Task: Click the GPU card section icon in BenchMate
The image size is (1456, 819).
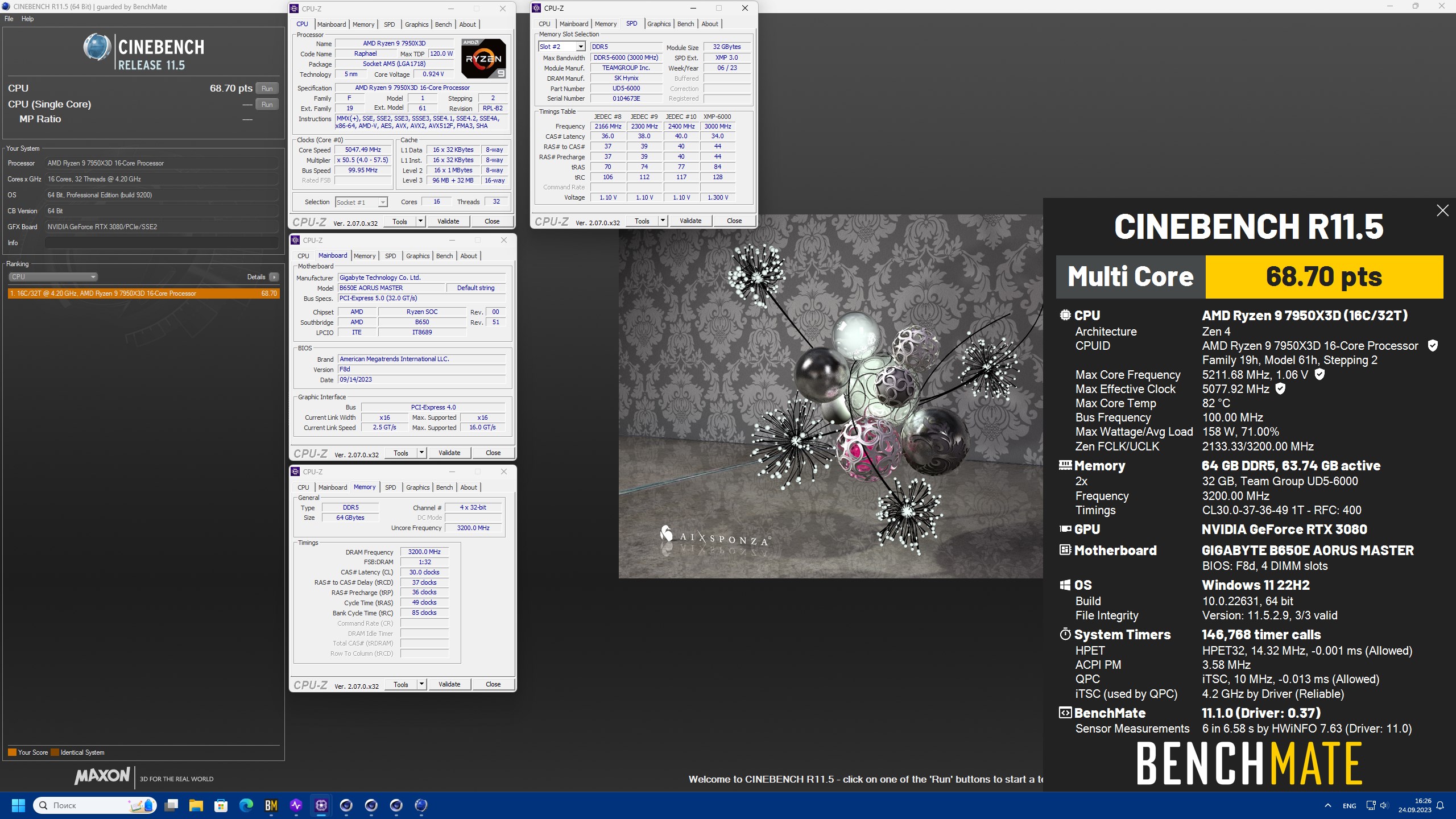Action: click(x=1065, y=529)
